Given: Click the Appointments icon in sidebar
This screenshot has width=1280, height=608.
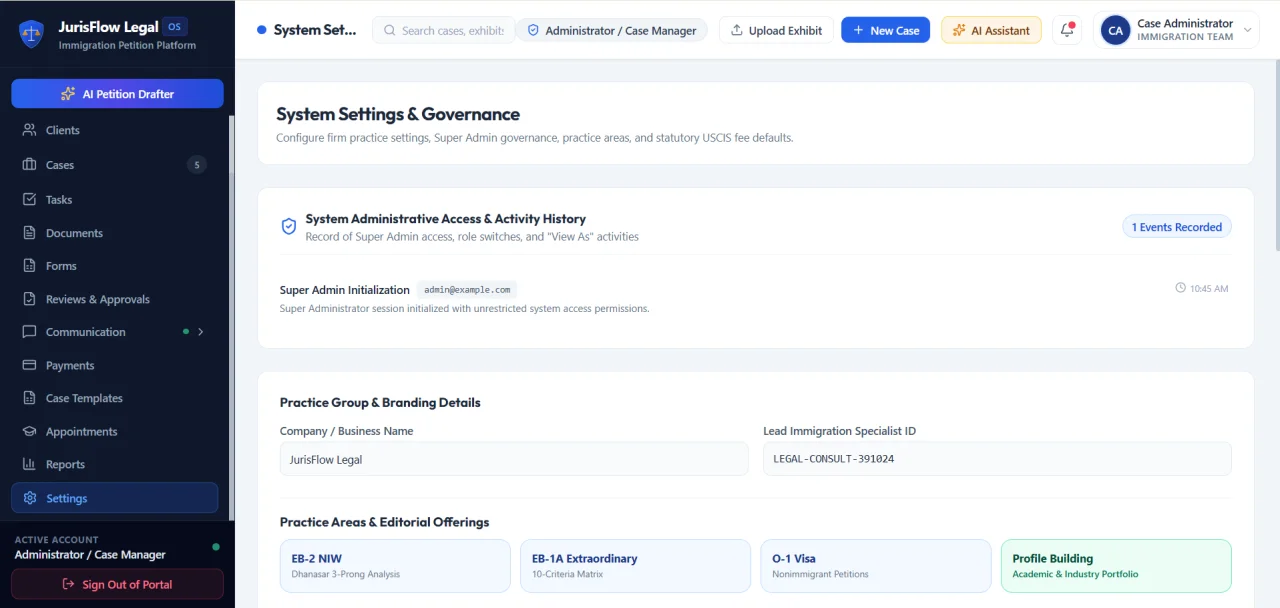Looking at the screenshot, I should tap(29, 431).
